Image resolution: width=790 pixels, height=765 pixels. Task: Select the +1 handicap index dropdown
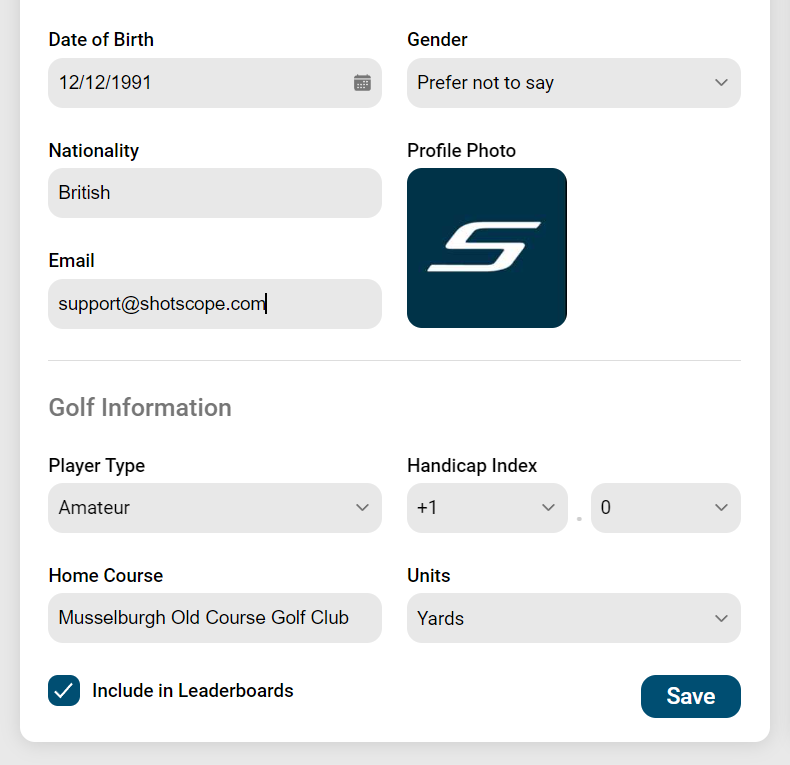(x=487, y=508)
